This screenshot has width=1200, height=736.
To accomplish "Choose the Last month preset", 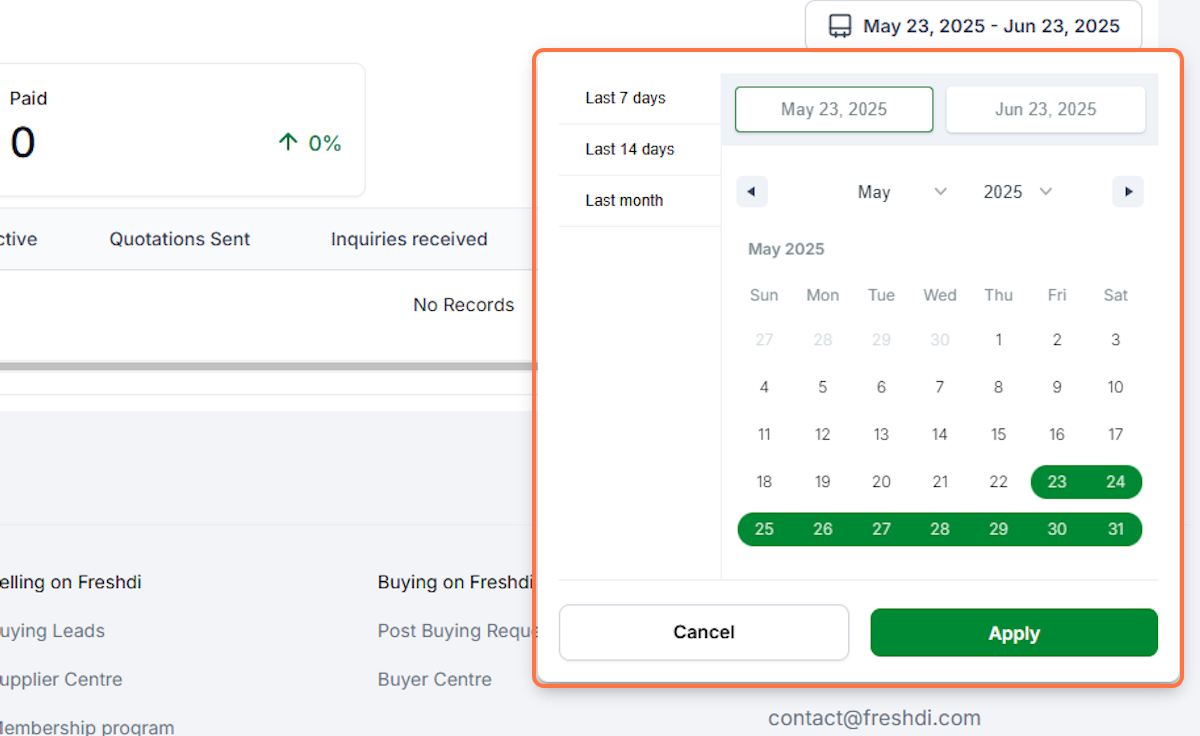I will coord(624,200).
